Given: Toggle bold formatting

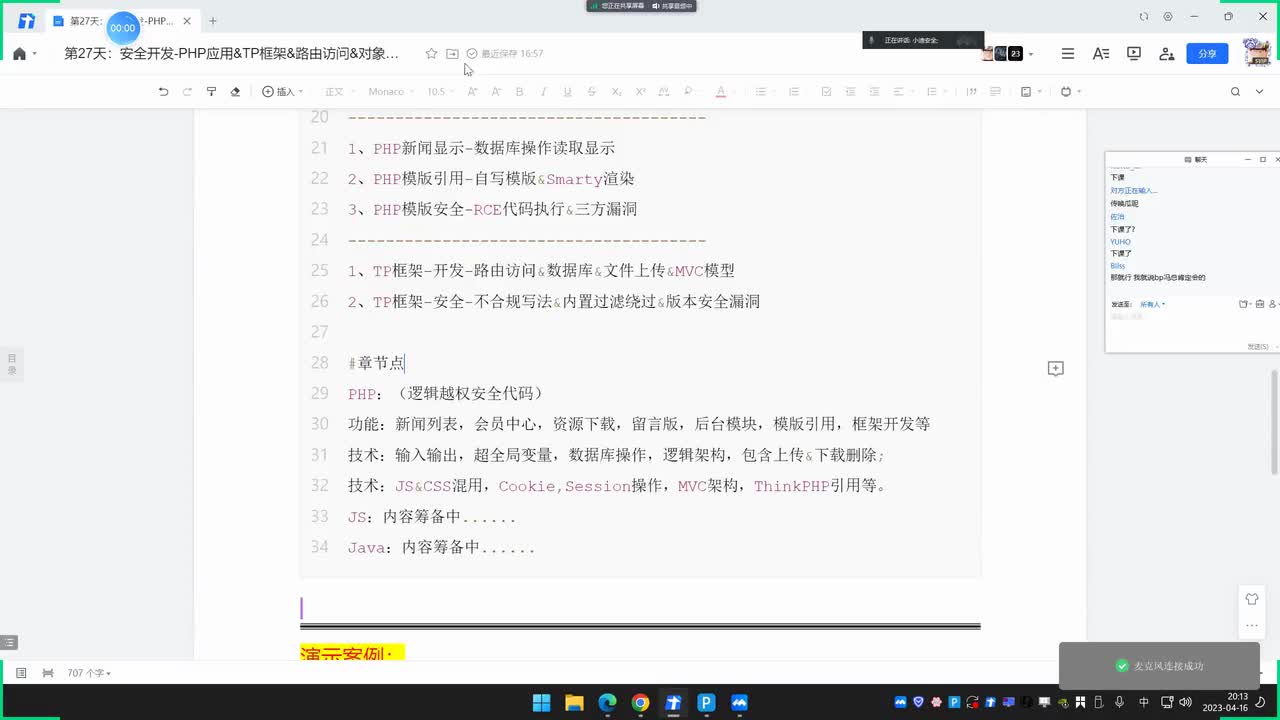Looking at the screenshot, I should (x=519, y=91).
